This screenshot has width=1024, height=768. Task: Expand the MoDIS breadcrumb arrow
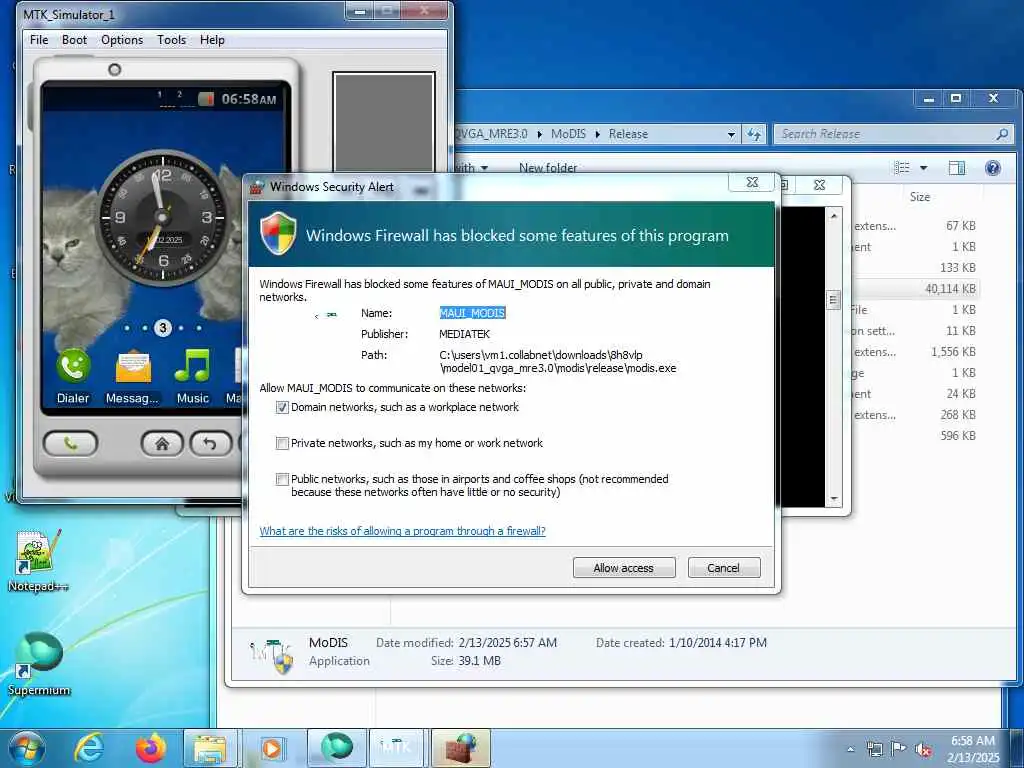pyautogui.click(x=597, y=135)
